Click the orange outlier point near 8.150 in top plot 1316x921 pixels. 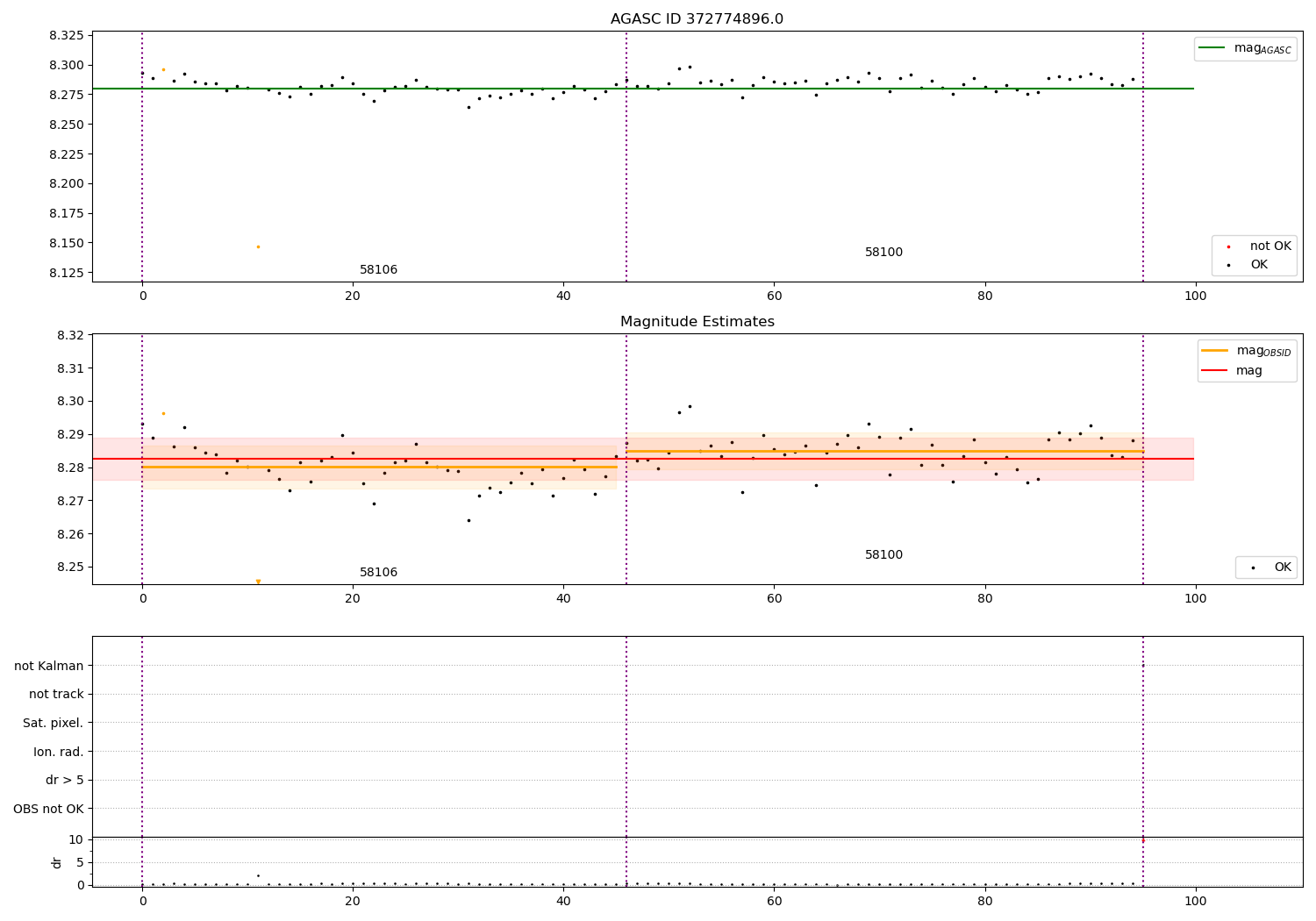click(258, 246)
